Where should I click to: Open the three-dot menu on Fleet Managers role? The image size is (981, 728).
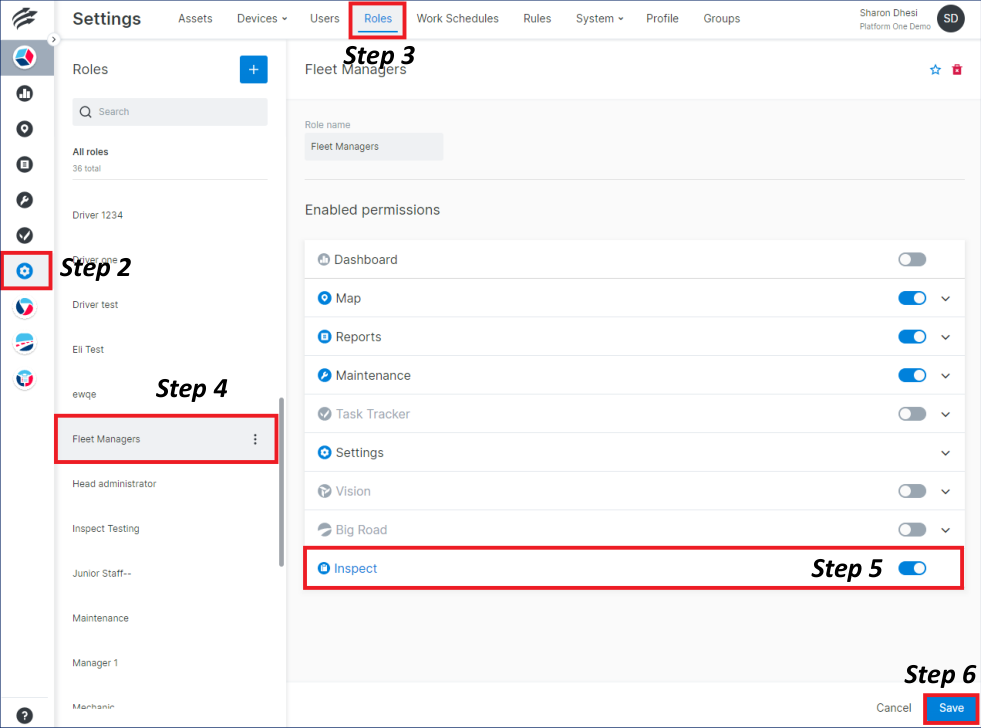(x=257, y=439)
